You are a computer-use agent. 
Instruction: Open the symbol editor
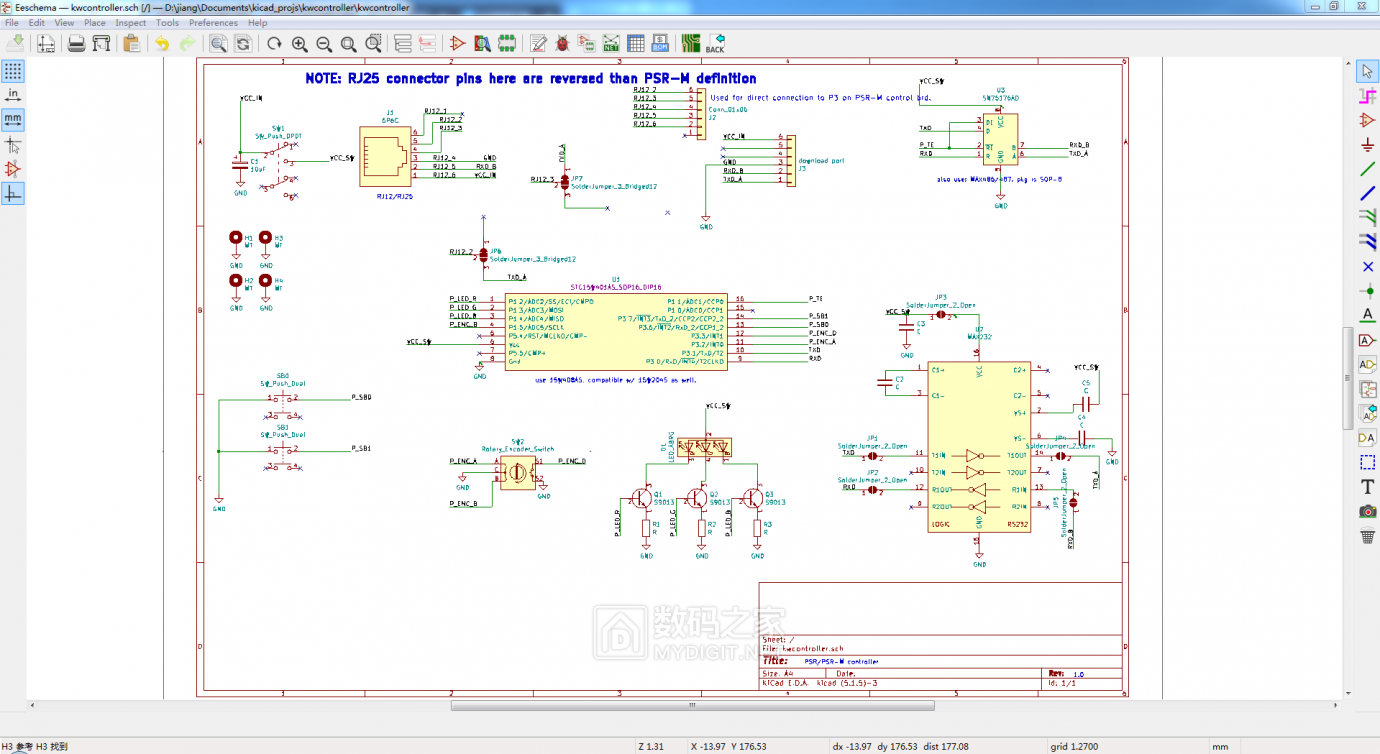(x=458, y=43)
